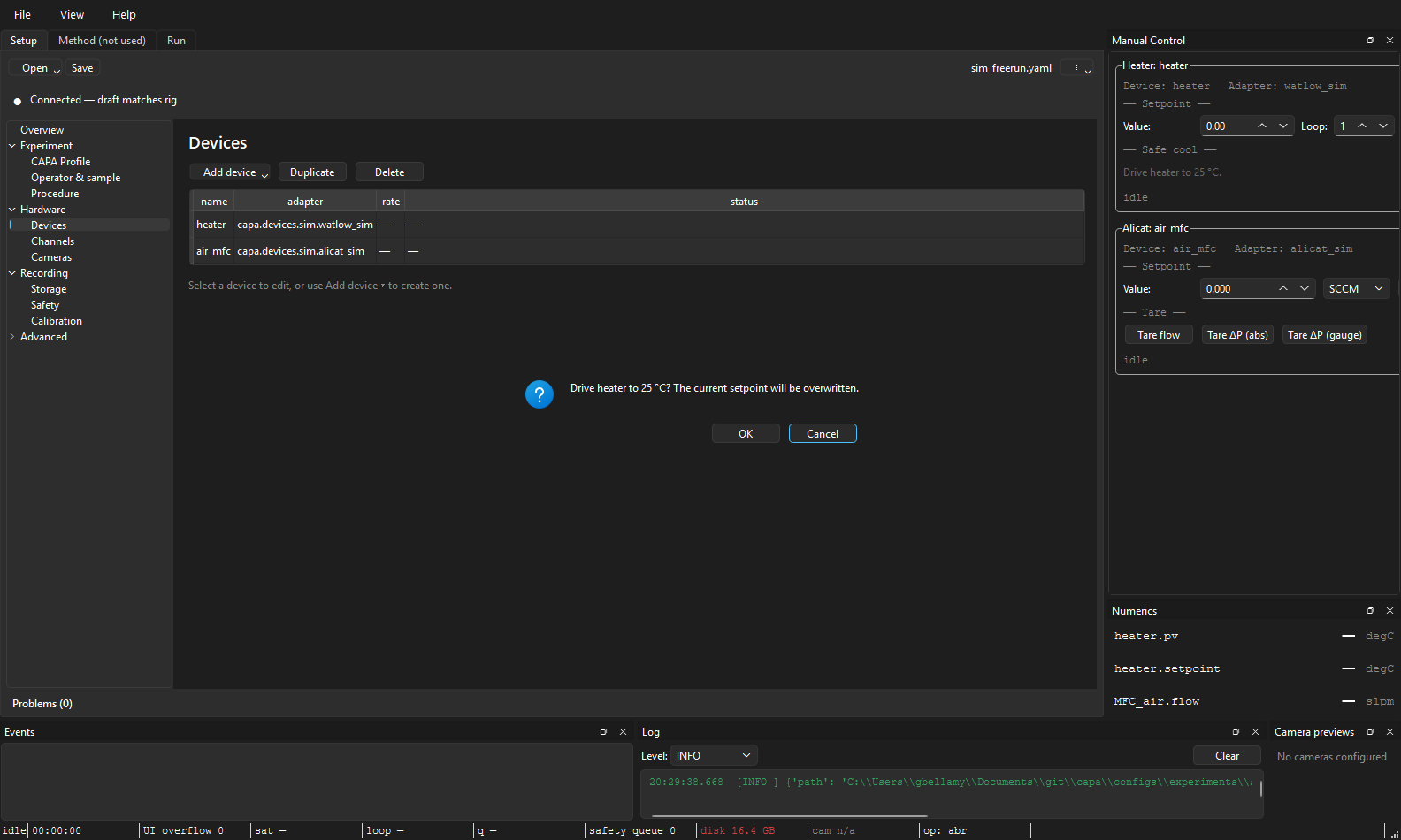Viewport: 1401px width, 840px height.
Task: Select the Storage tree item
Action: click(49, 289)
